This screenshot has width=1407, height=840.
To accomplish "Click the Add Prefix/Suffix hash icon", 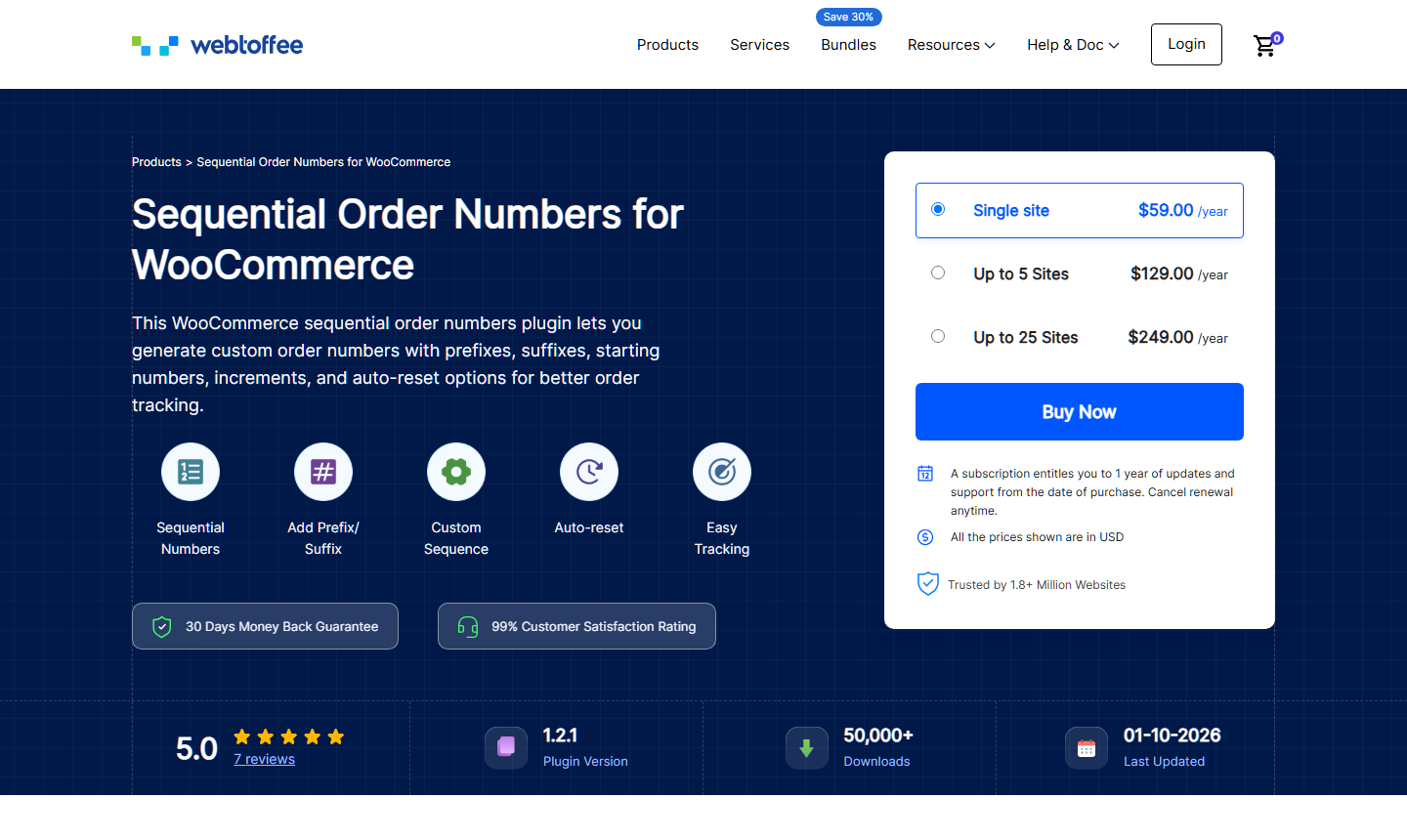I will click(x=323, y=472).
